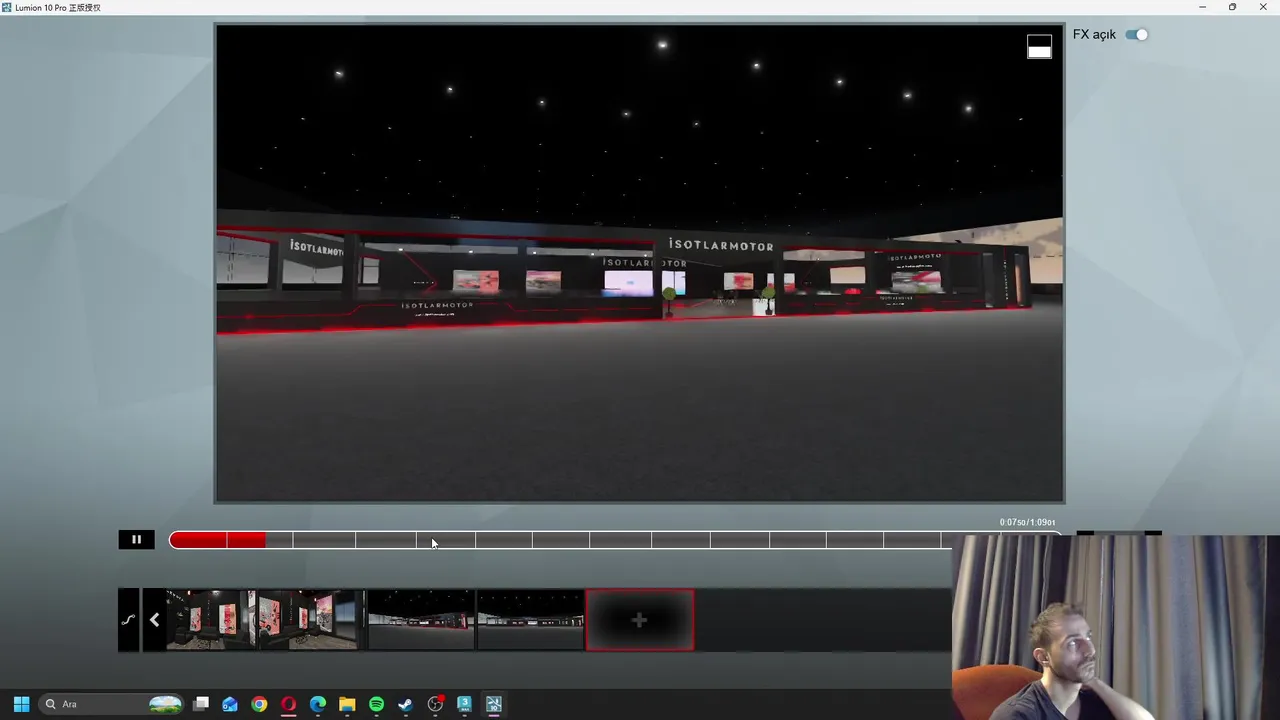Click the 0:07 / 1:09 time readout
Image resolution: width=1280 pixels, height=720 pixels.
tap(1027, 522)
